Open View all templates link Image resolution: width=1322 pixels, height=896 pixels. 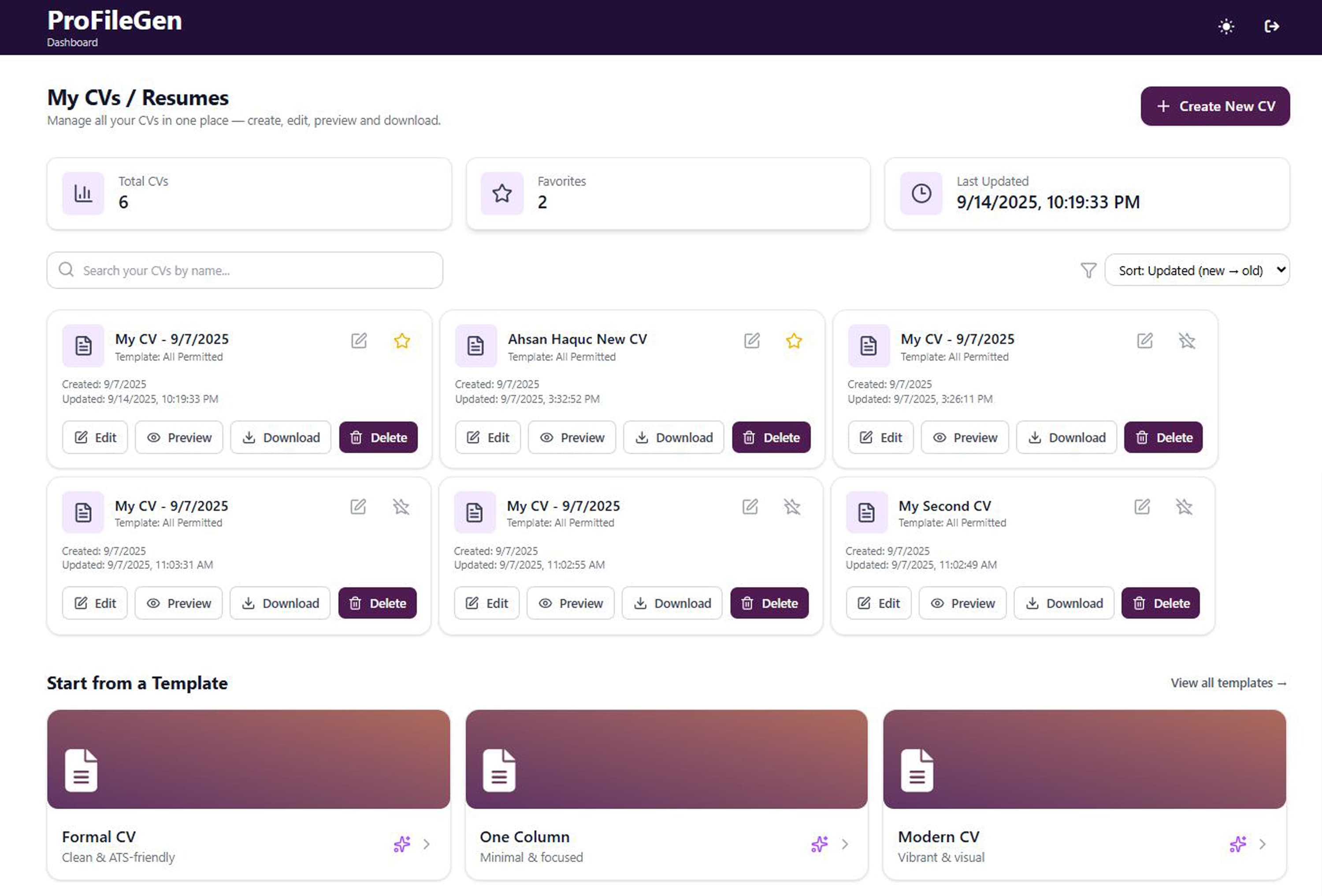(x=1228, y=683)
